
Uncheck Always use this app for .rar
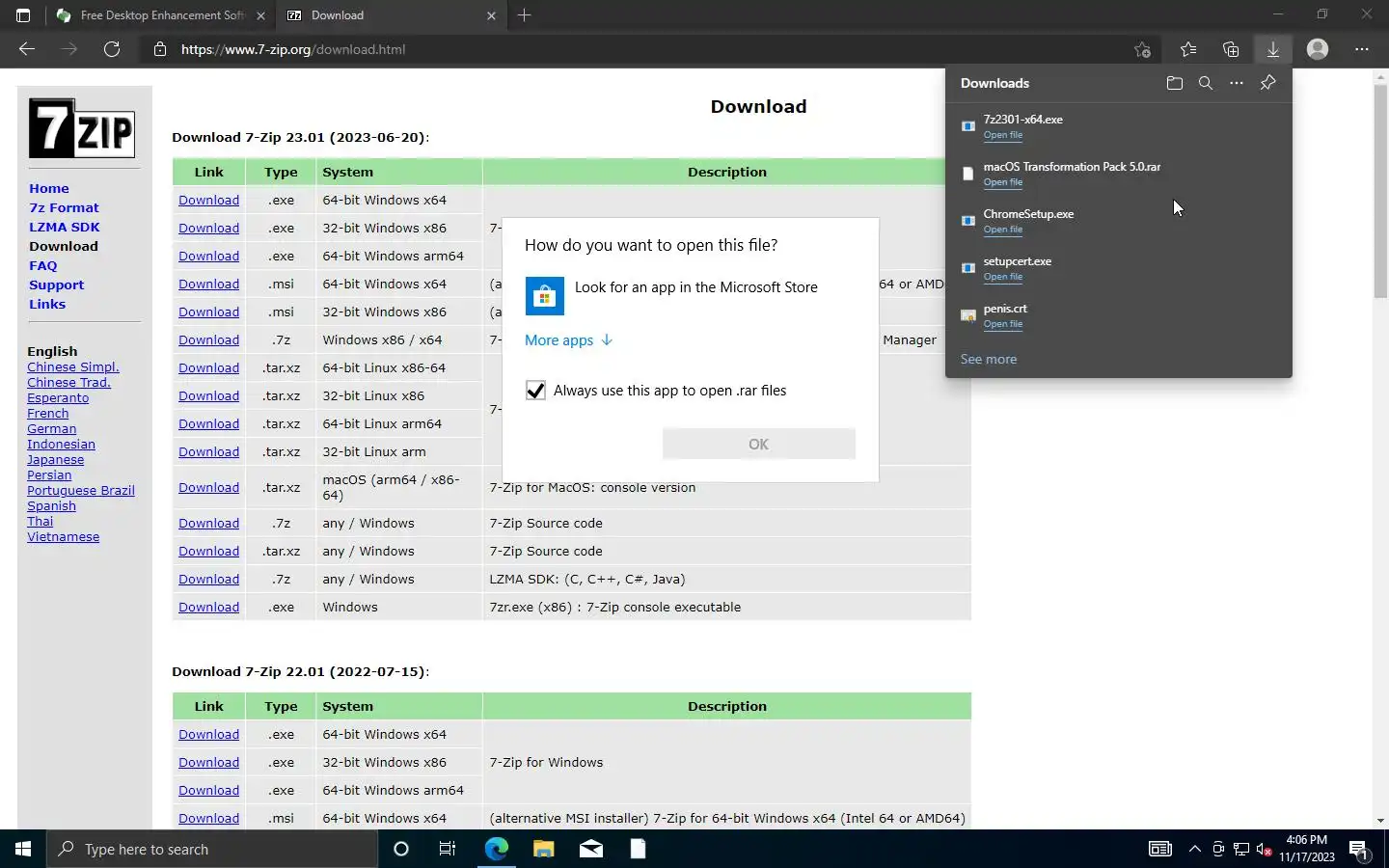[x=535, y=391]
